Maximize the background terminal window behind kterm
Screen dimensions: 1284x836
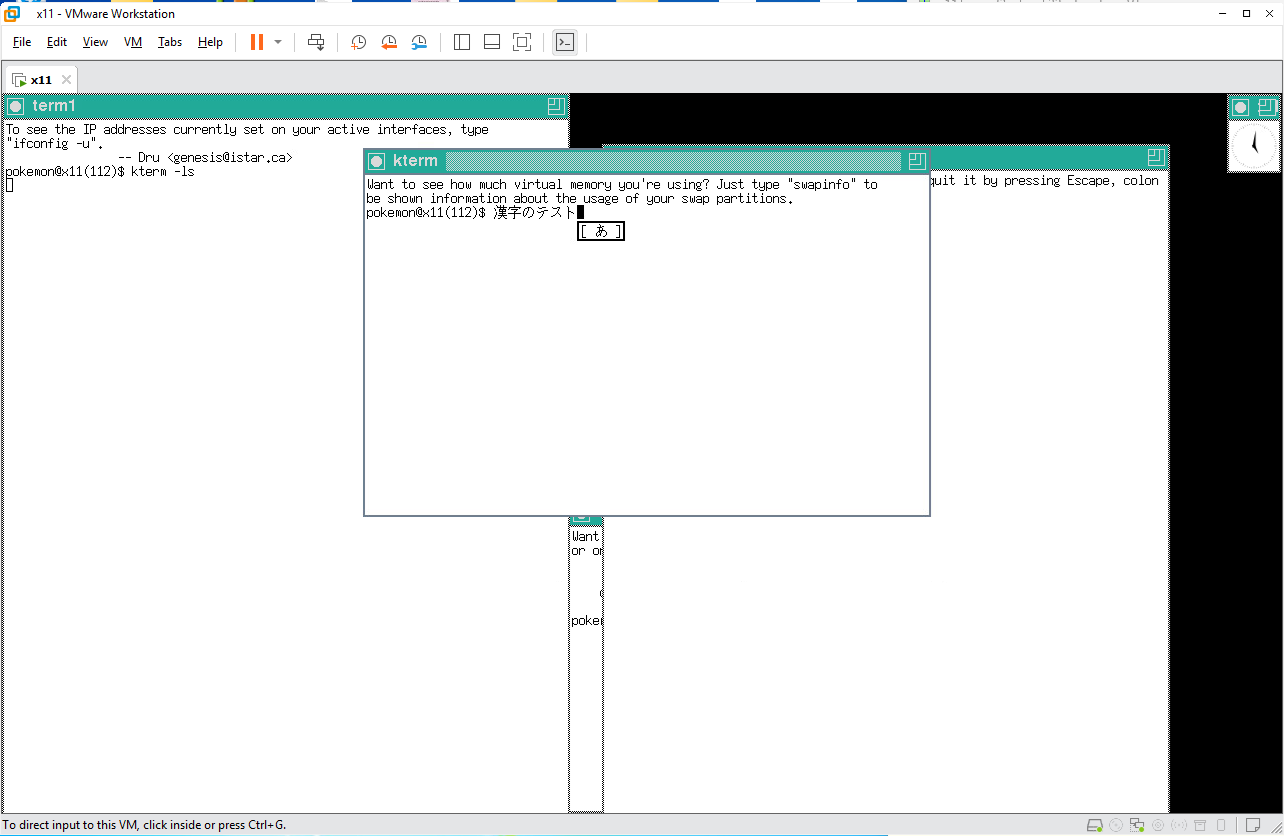coord(1156,158)
